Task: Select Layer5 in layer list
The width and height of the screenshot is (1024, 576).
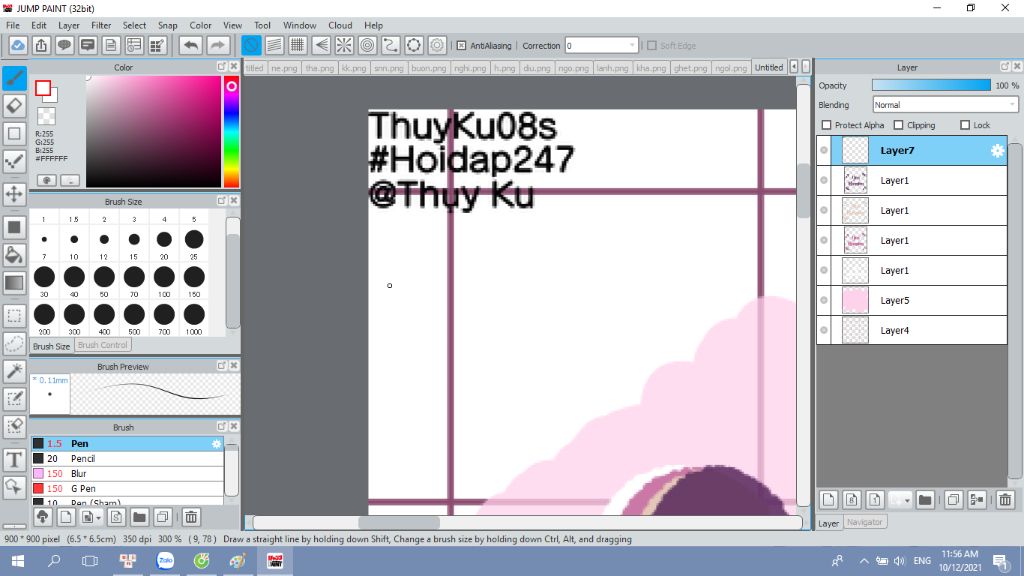Action: point(912,300)
